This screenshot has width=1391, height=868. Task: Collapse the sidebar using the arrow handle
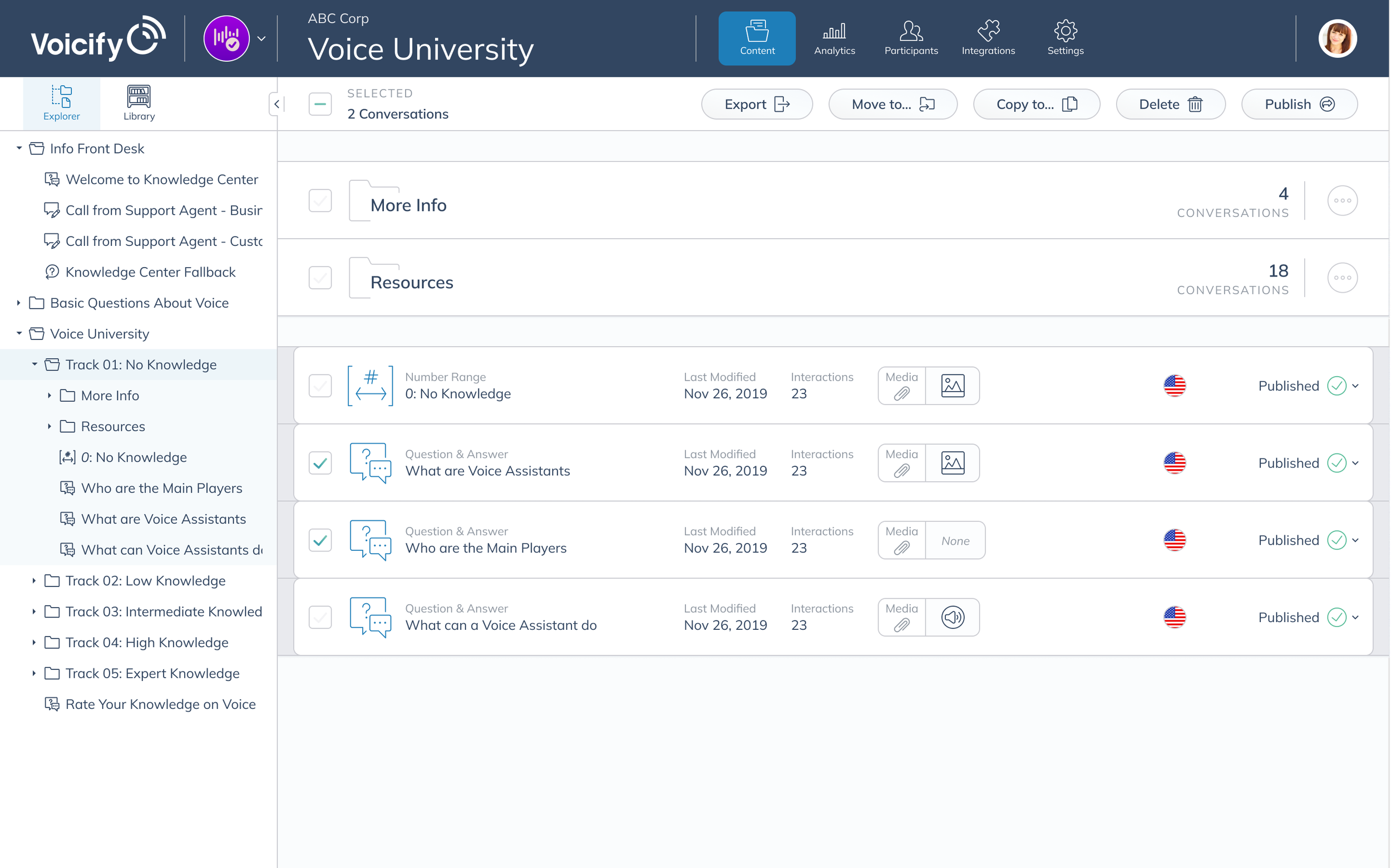(x=276, y=104)
